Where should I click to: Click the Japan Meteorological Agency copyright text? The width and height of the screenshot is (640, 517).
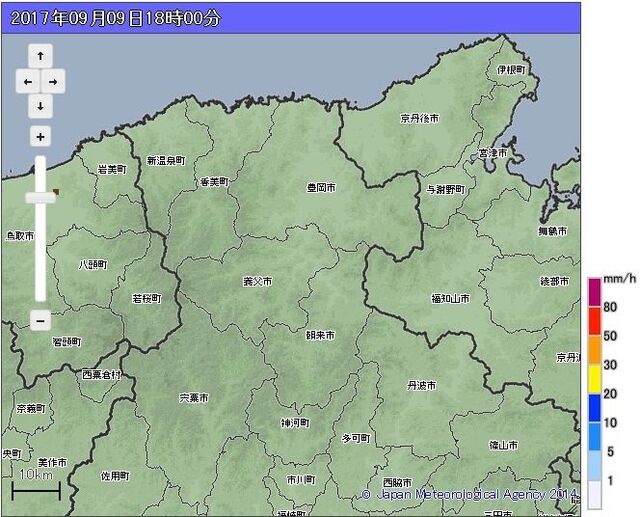tap(469, 495)
